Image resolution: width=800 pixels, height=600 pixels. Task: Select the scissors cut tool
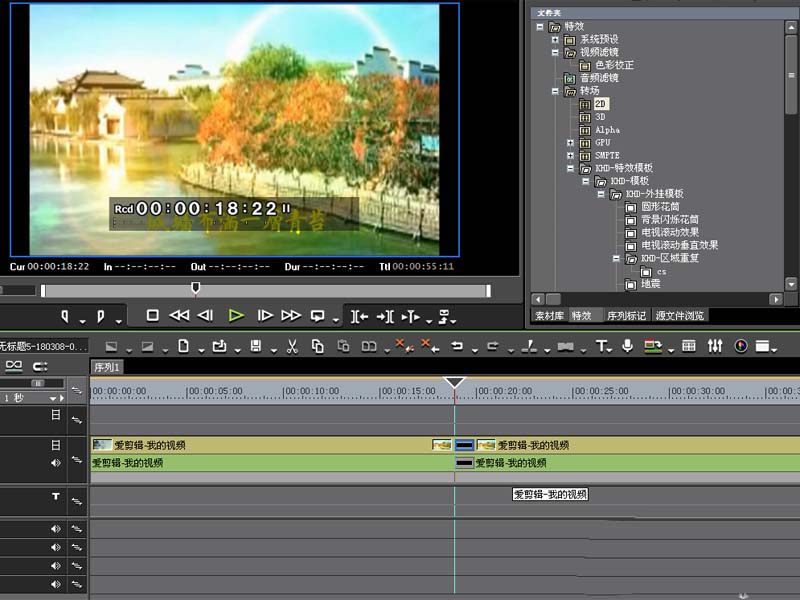coord(292,347)
